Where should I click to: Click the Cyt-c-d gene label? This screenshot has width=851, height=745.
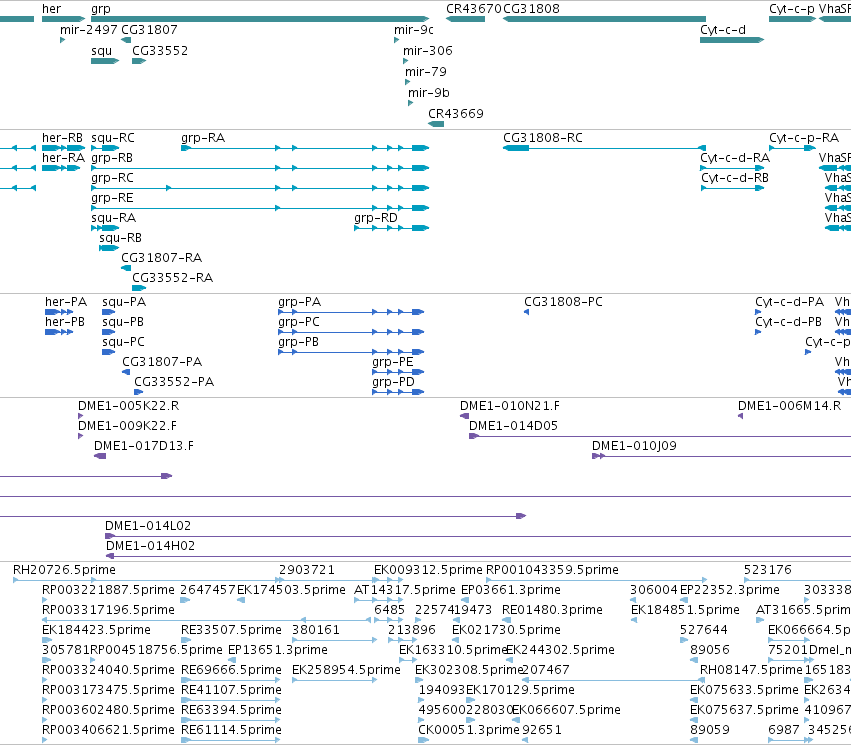pos(723,30)
